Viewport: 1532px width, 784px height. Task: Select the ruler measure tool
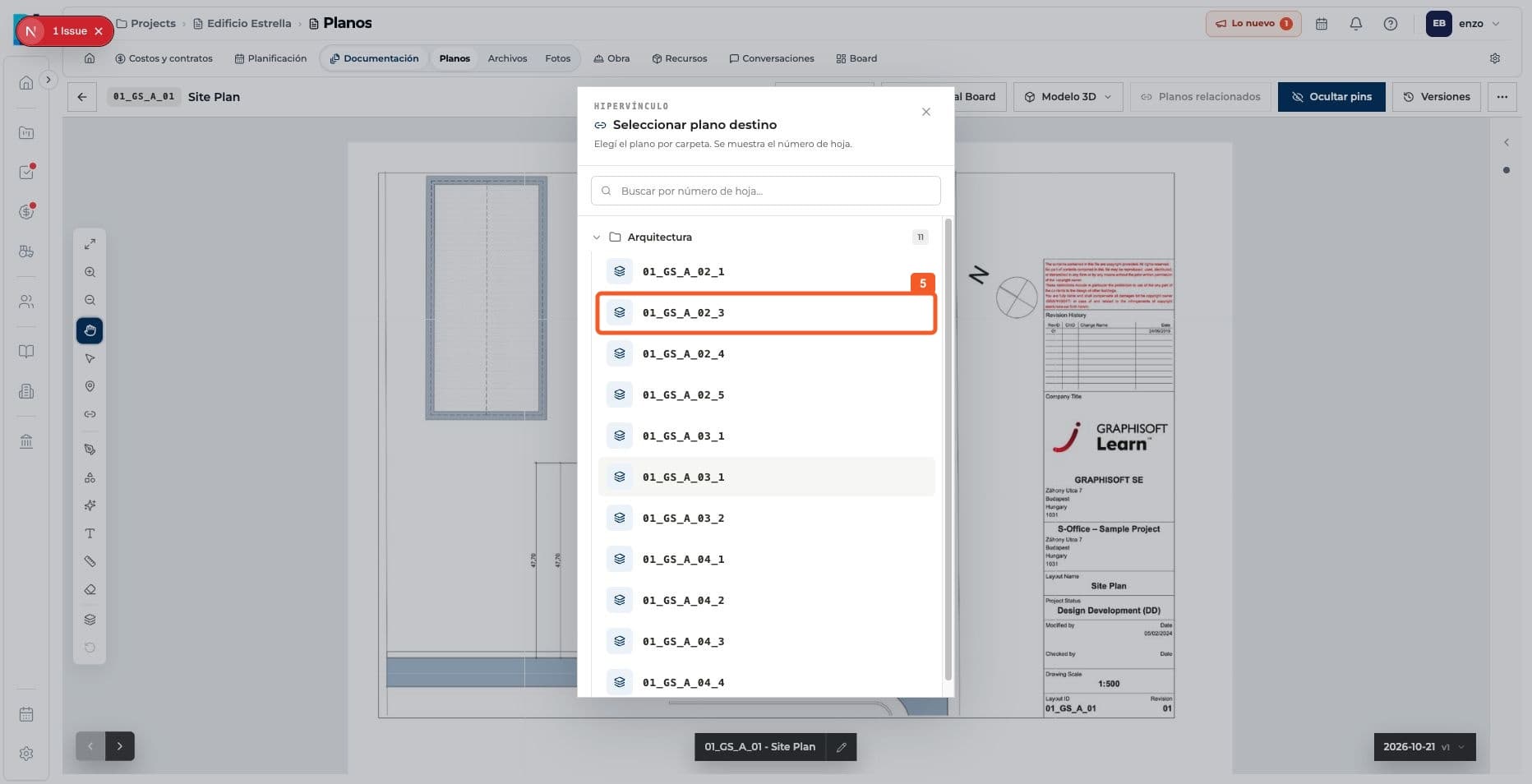[90, 561]
